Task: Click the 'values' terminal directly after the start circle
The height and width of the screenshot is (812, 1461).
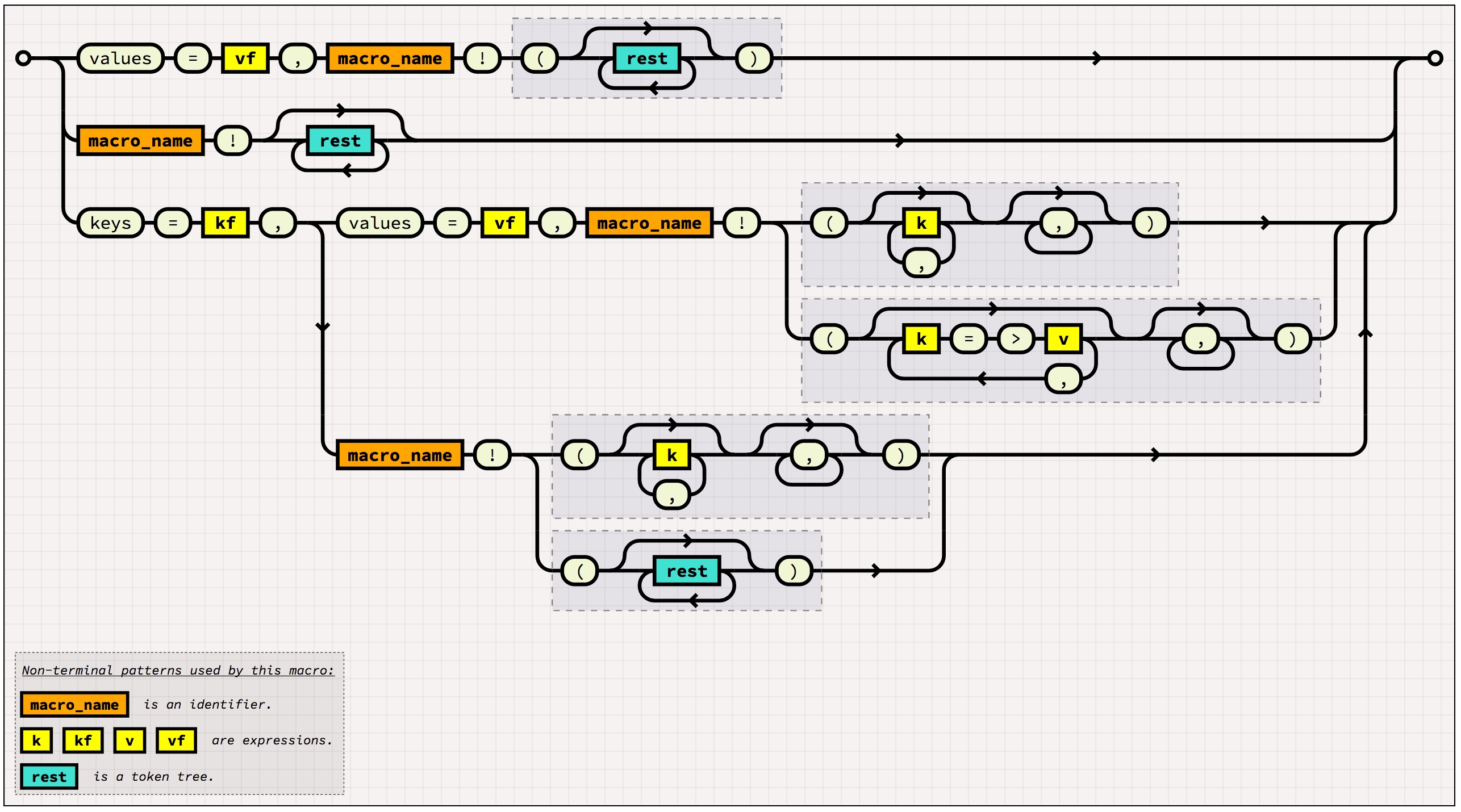Action: coord(120,58)
